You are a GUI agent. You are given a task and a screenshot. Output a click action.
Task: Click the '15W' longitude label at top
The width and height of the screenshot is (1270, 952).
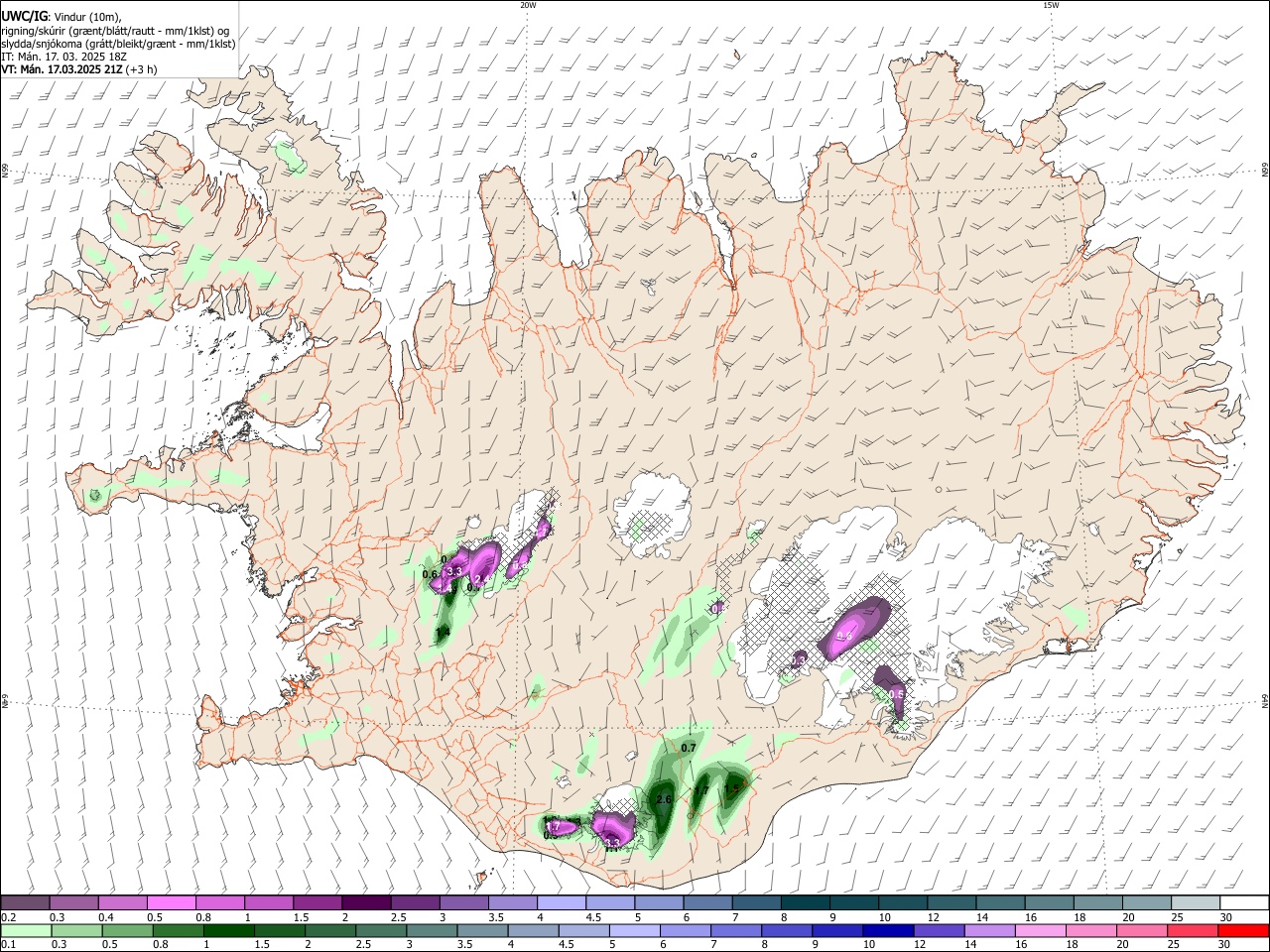(x=1051, y=5)
